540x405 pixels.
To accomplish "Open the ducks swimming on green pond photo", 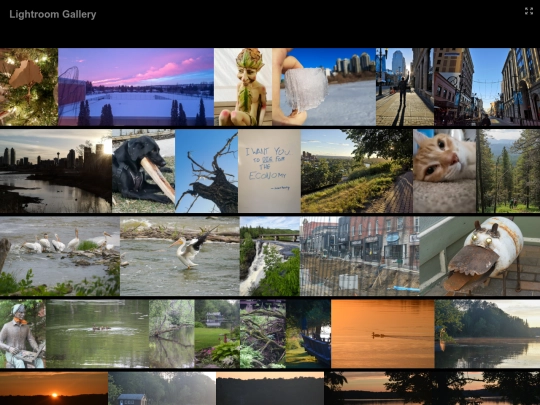I will [97, 334].
